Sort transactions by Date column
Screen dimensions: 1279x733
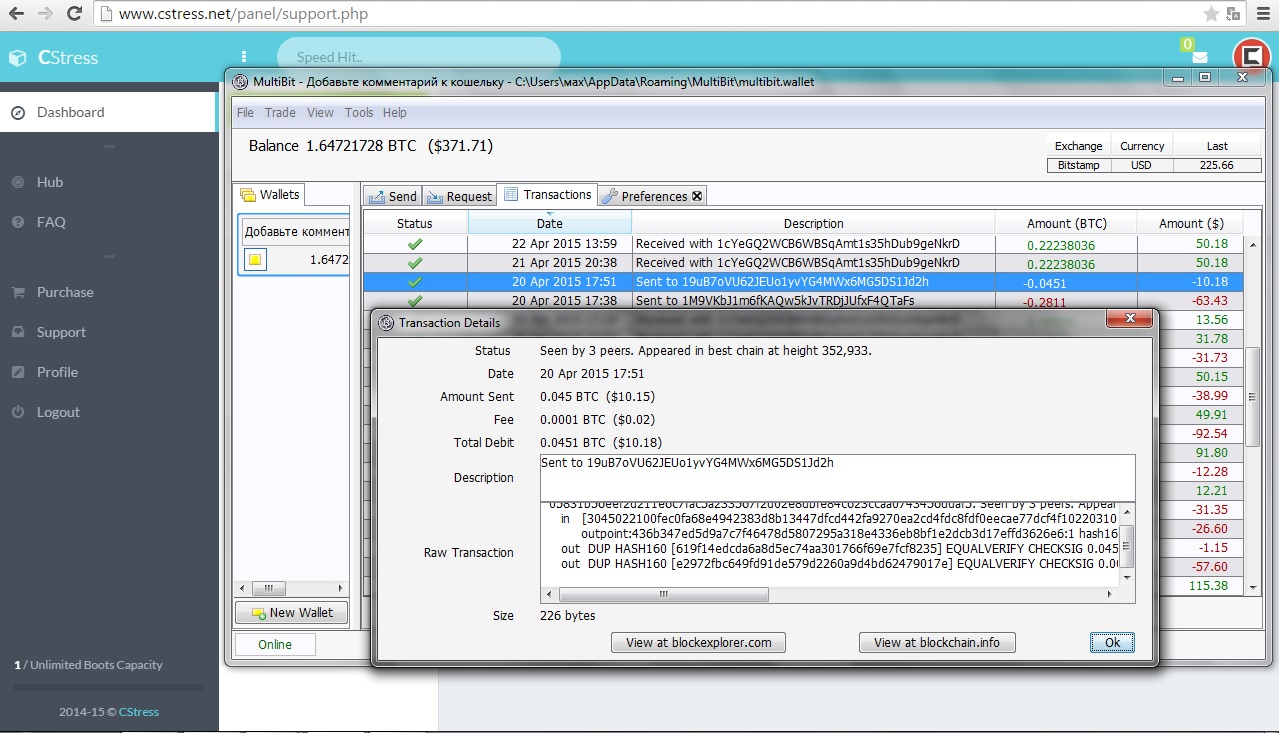click(550, 223)
